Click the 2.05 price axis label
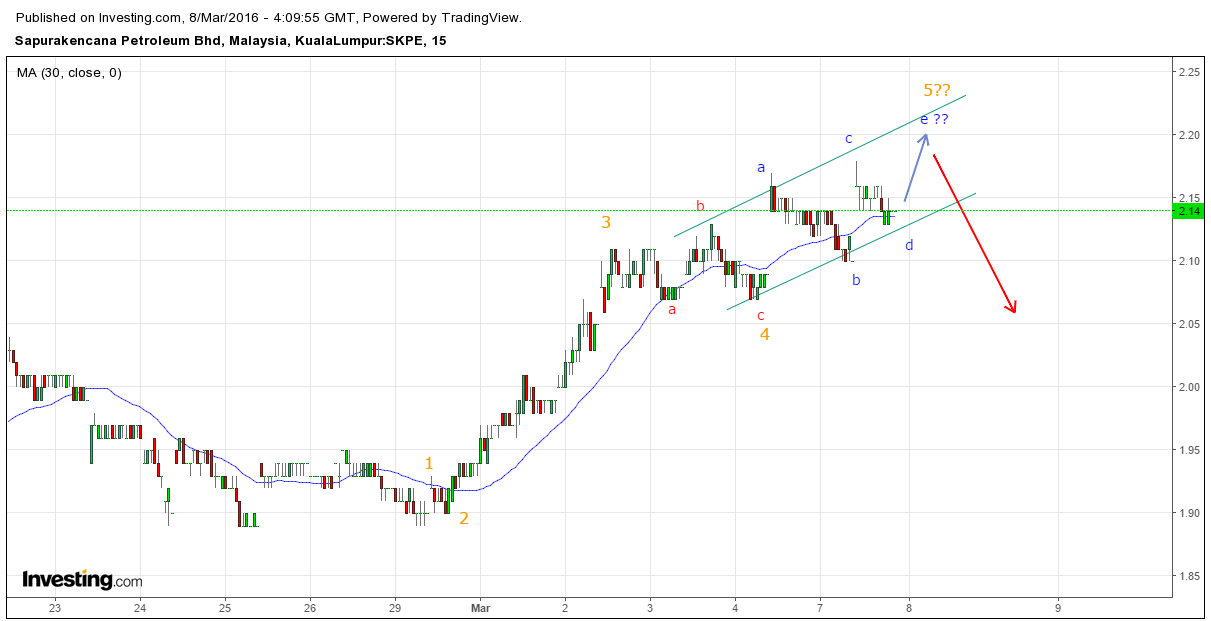Viewport: 1211px width, 621px height. coord(1189,324)
